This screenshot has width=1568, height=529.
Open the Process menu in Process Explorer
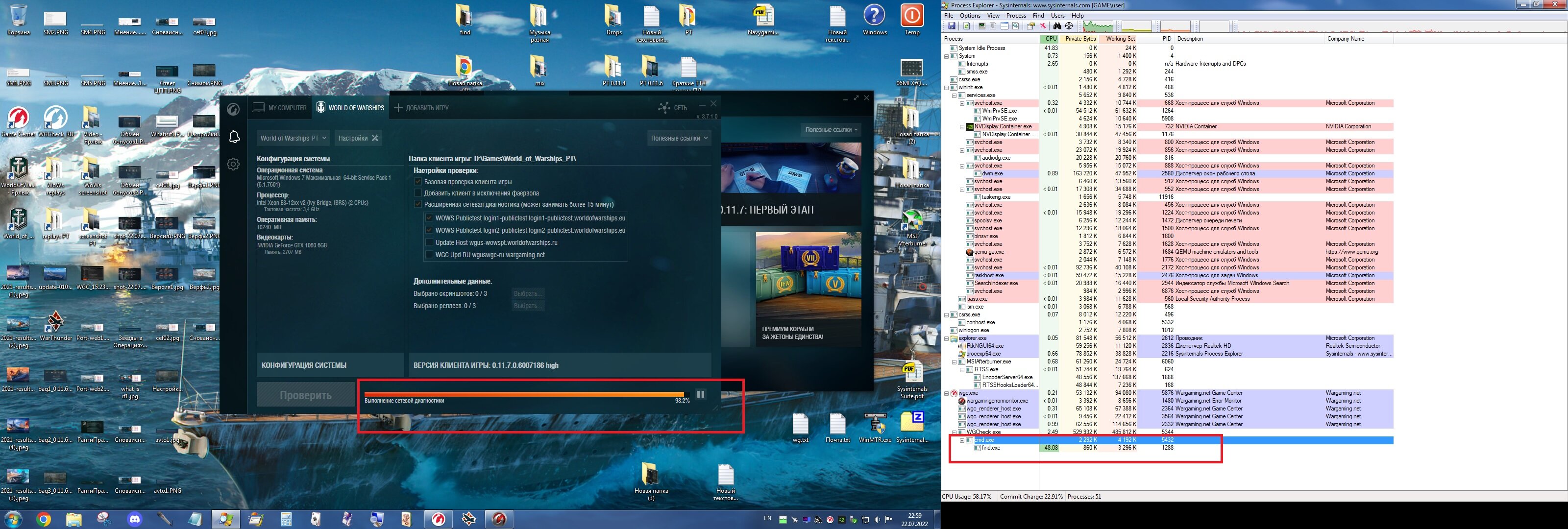tap(1016, 15)
